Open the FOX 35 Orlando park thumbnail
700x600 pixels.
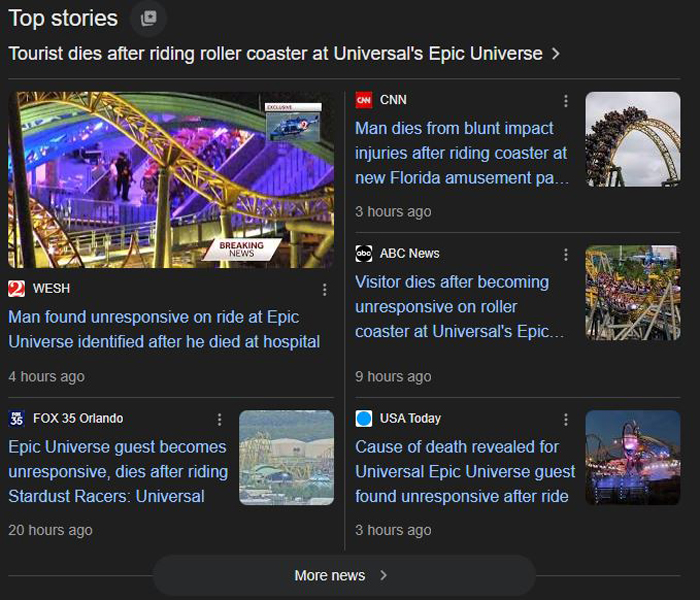(287, 458)
